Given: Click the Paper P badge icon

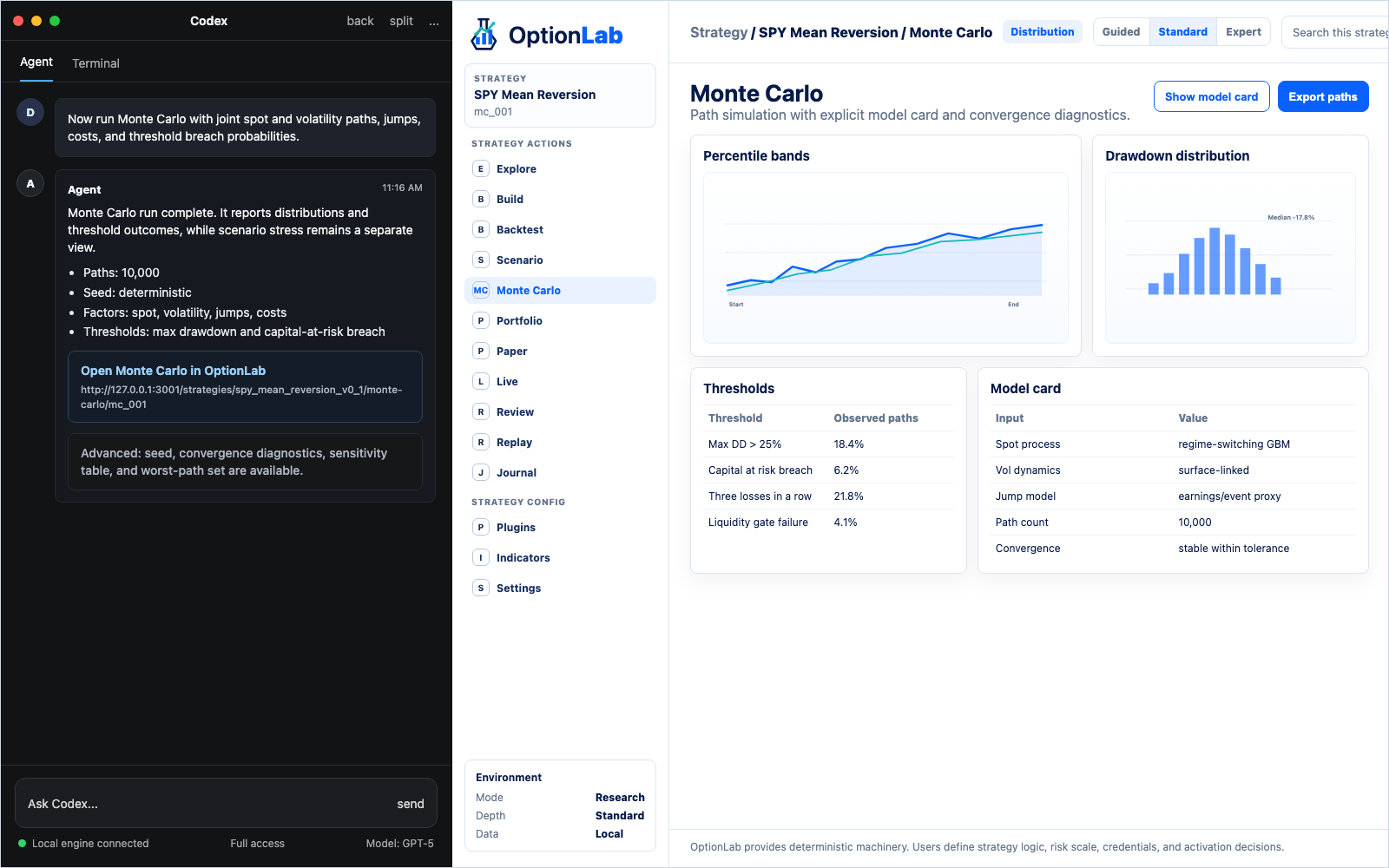Looking at the screenshot, I should click(x=481, y=352).
